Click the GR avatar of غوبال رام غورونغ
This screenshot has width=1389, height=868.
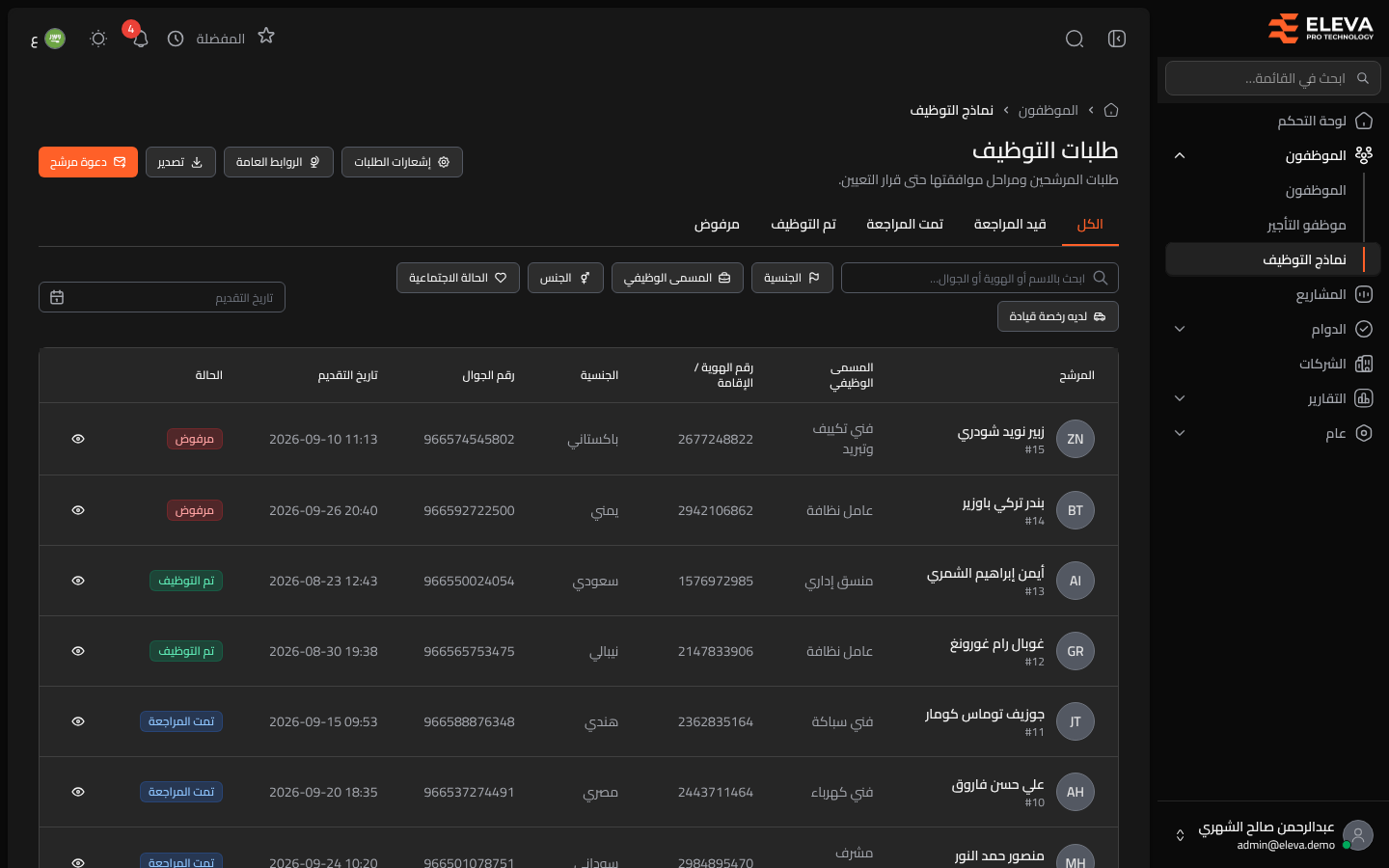pyautogui.click(x=1076, y=651)
